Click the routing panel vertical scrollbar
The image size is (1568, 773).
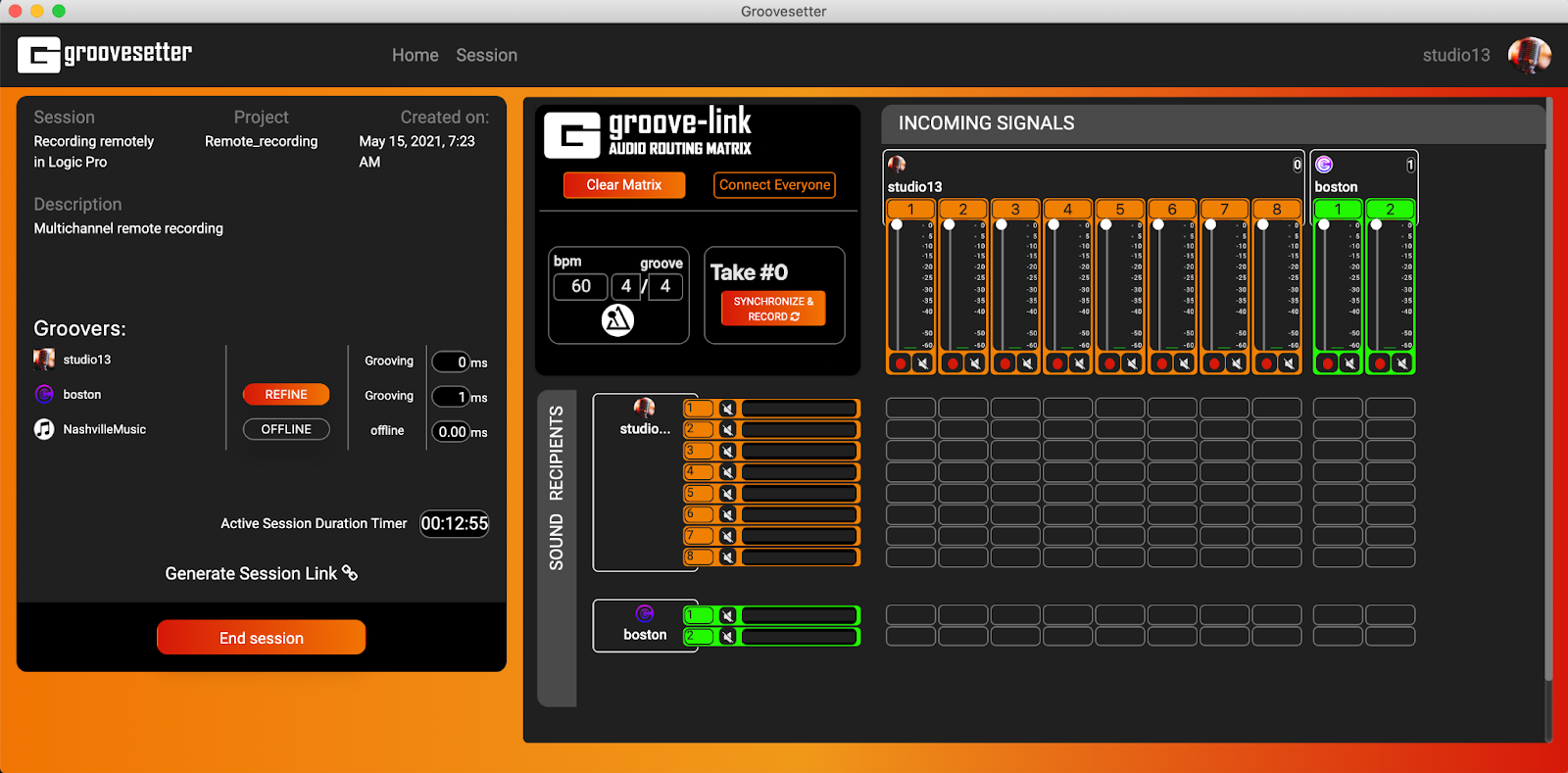pos(1548,388)
